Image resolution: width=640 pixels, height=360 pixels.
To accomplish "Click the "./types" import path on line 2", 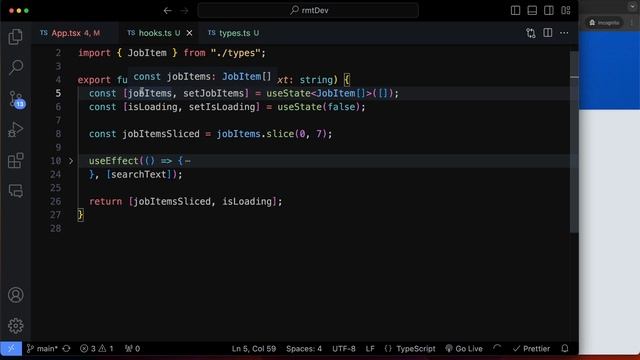I will click(236, 53).
